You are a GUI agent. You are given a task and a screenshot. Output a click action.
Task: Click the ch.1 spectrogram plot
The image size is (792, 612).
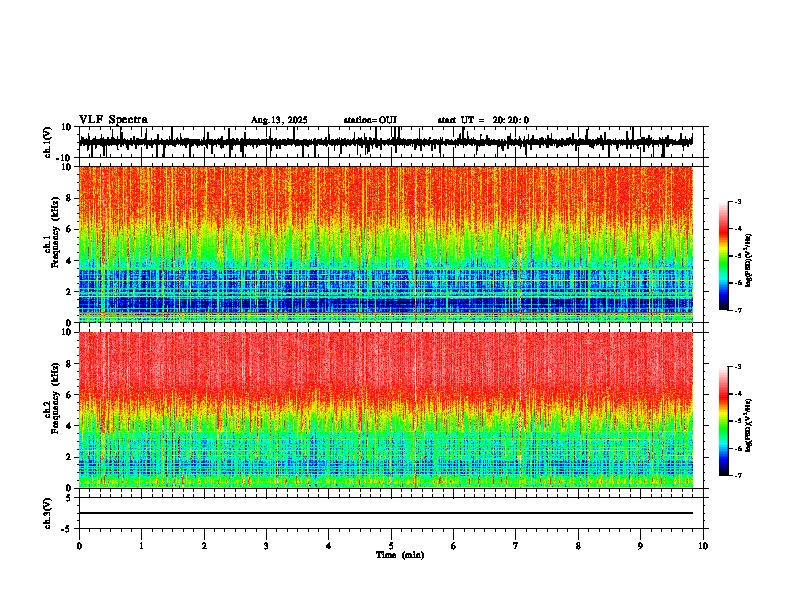point(386,244)
